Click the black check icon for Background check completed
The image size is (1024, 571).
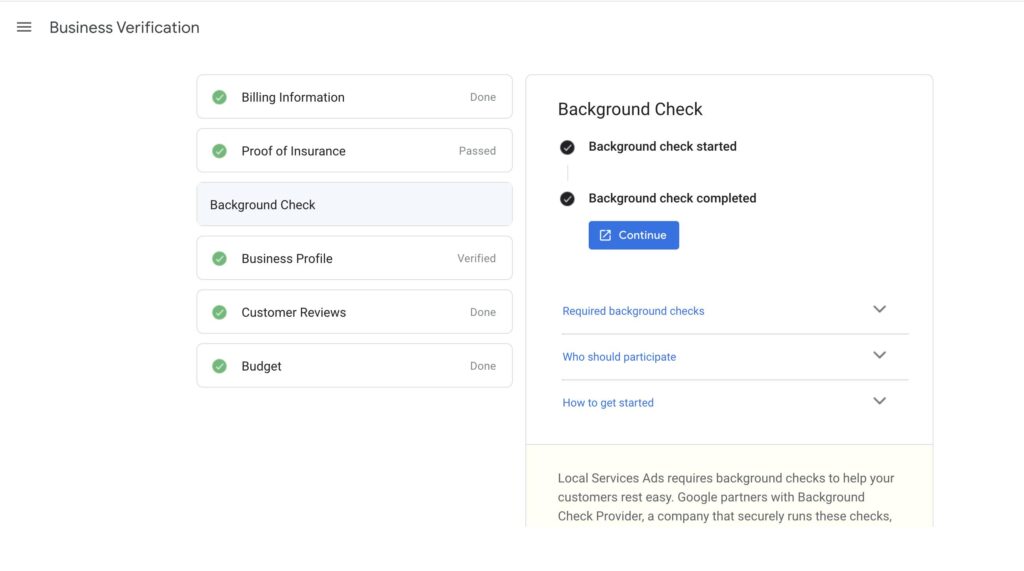click(567, 199)
